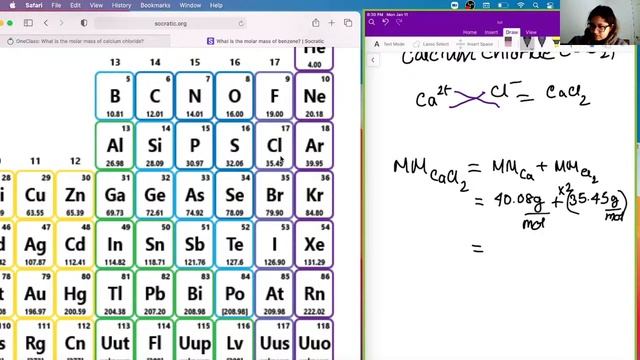Go back in Safari history
This screenshot has height=360, width=640.
coord(46,23)
